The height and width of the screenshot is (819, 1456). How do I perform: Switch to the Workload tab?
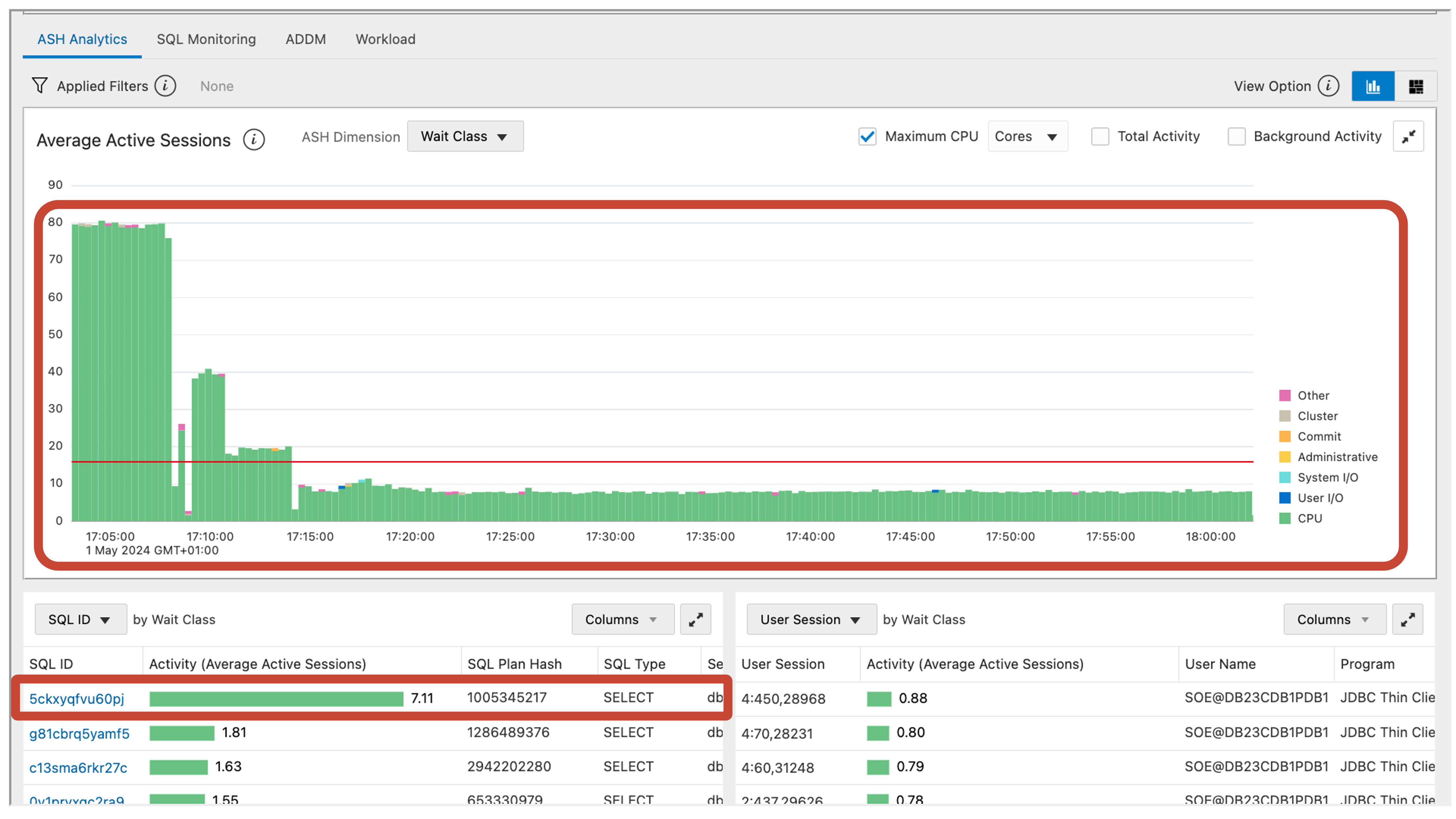tap(385, 39)
